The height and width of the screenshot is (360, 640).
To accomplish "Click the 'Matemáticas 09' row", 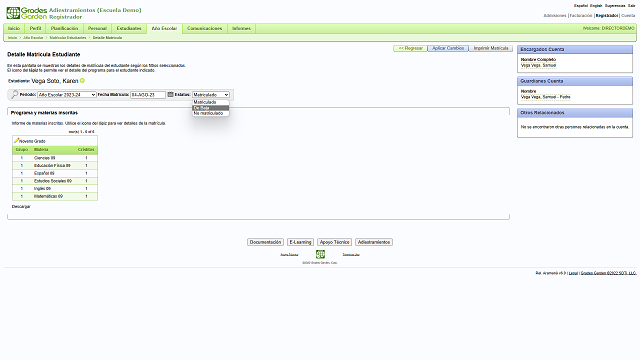I will click(55, 196).
